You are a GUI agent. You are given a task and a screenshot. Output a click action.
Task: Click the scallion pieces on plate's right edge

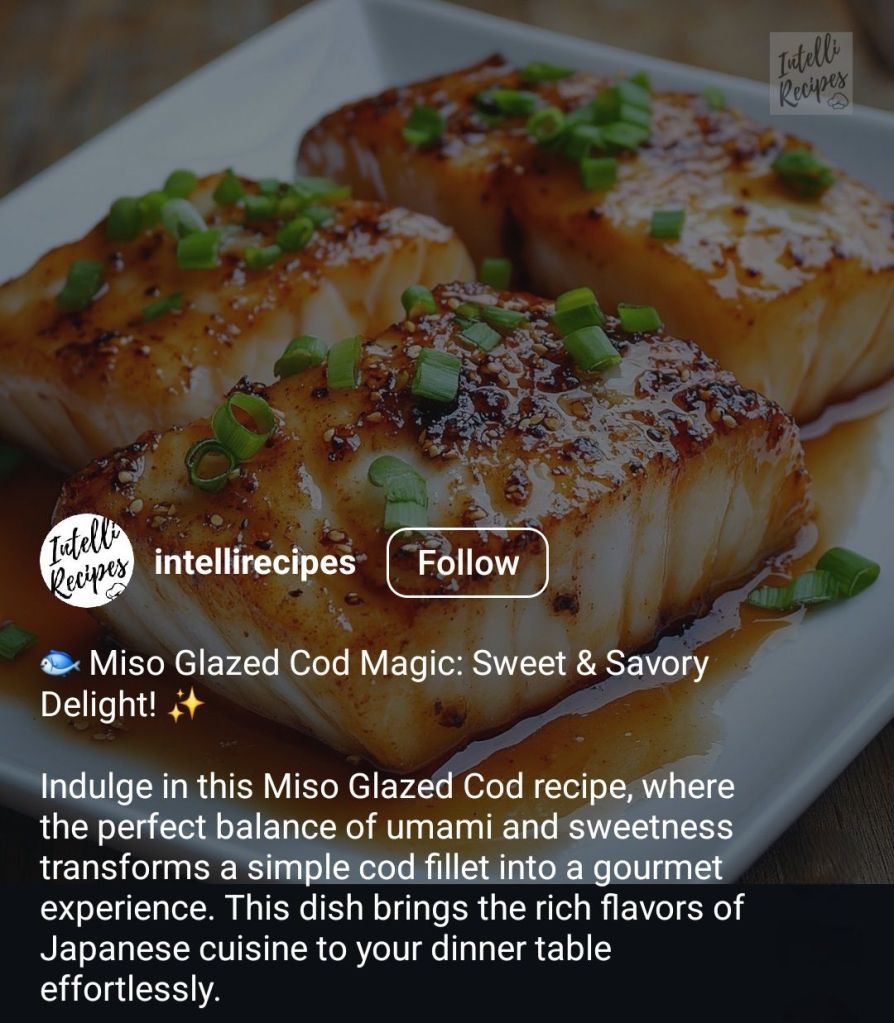[816, 579]
